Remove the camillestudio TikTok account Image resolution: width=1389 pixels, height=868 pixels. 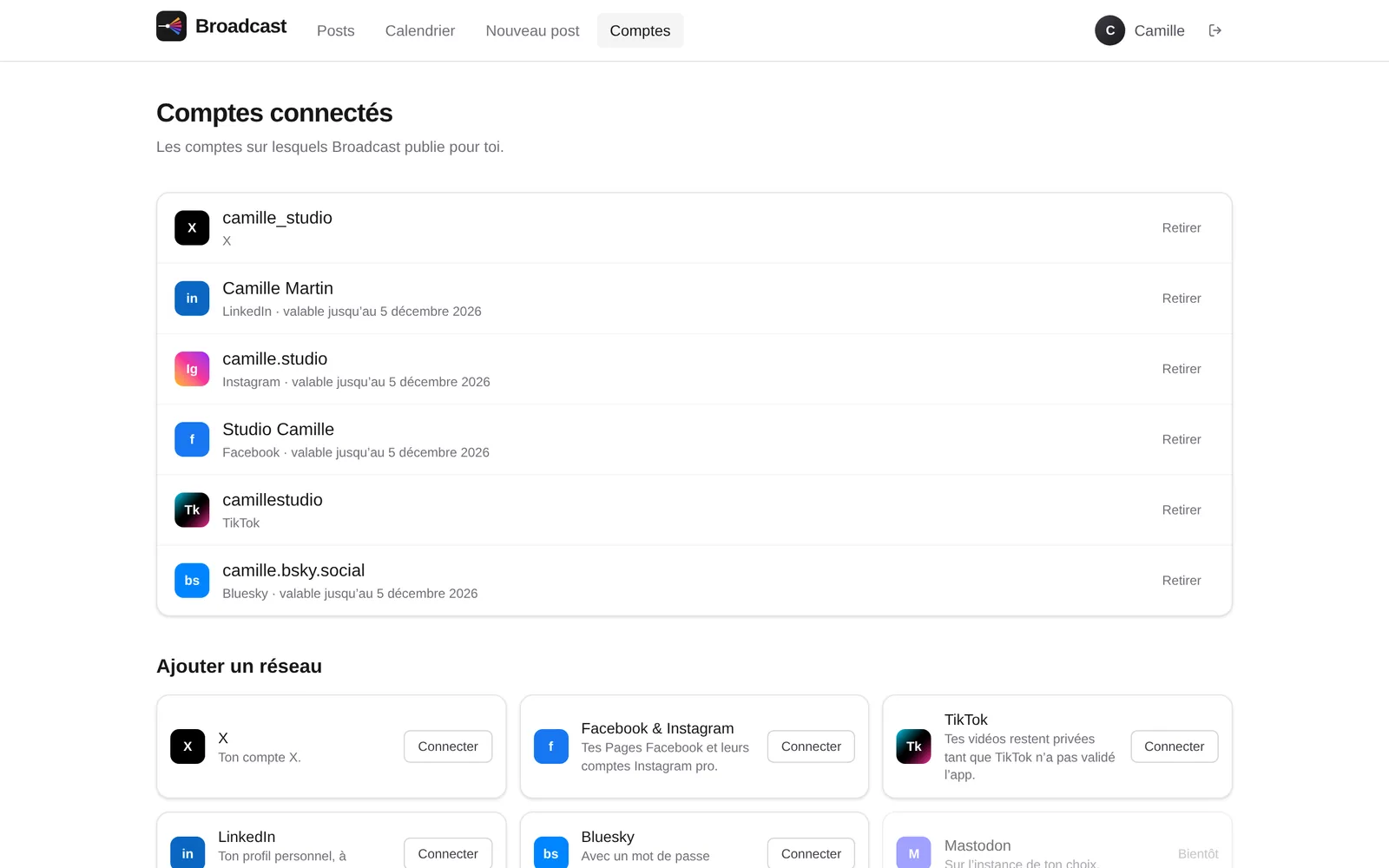[x=1182, y=510]
